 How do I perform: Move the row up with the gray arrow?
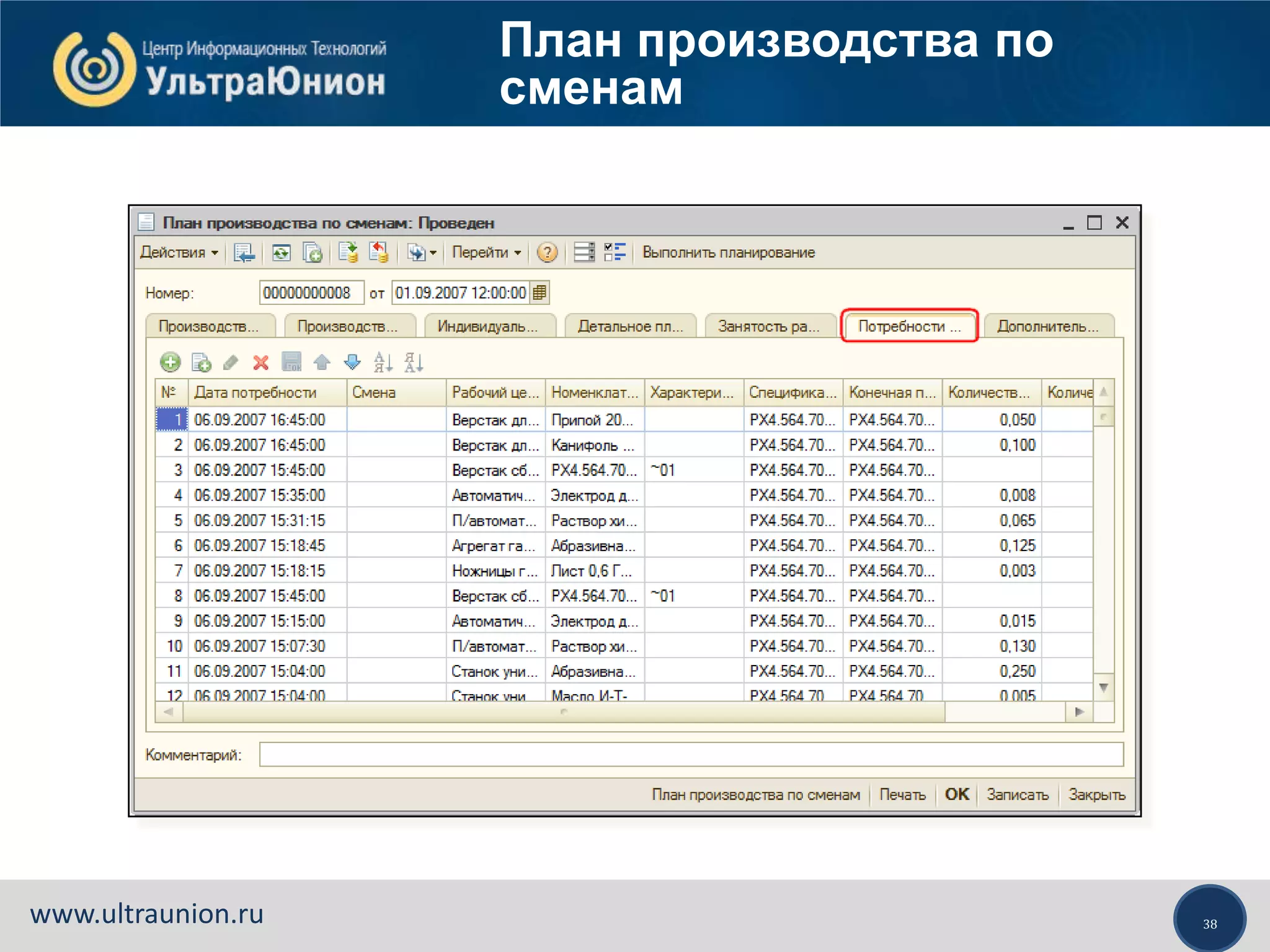322,362
